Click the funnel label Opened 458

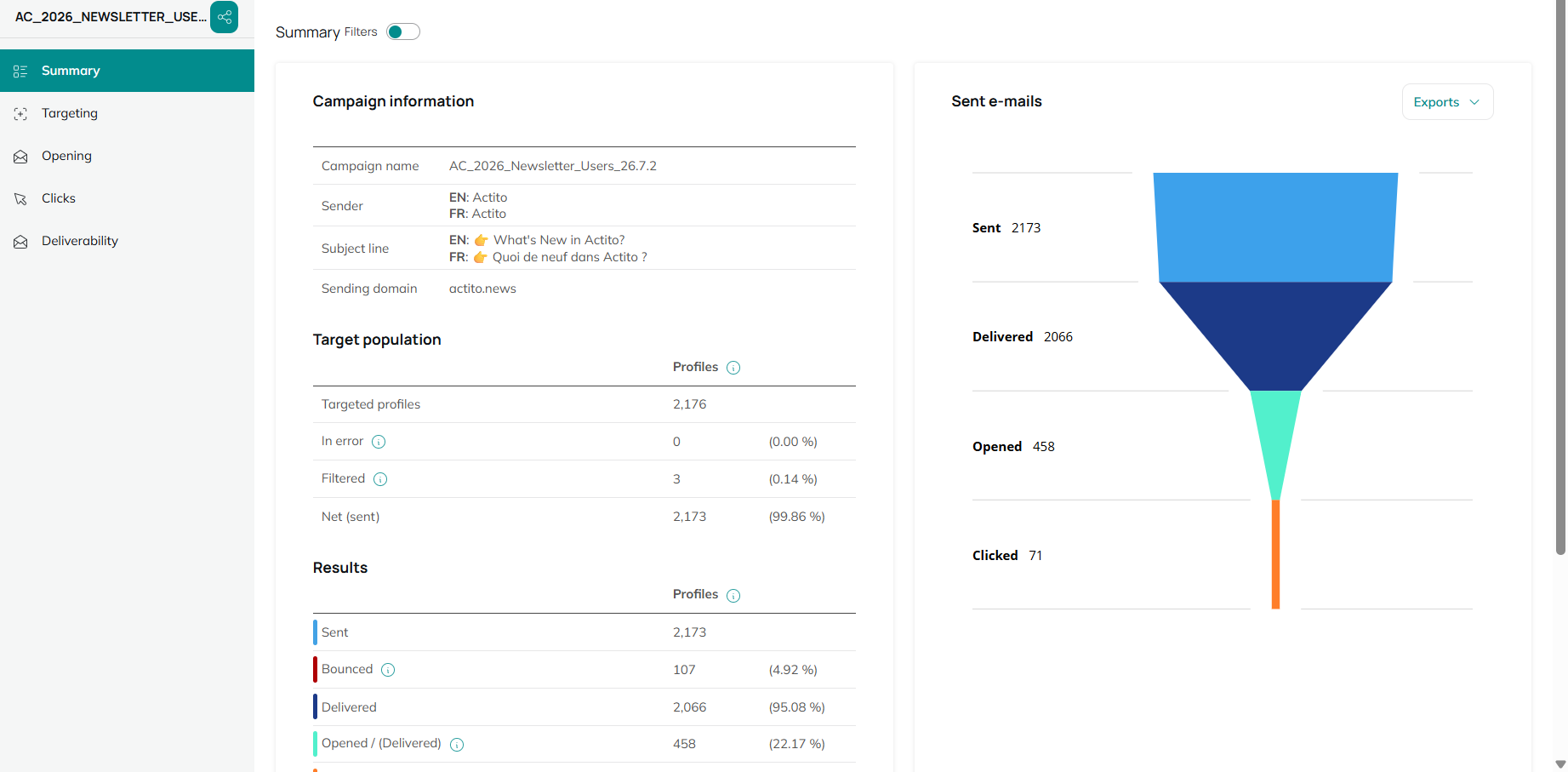click(1013, 447)
